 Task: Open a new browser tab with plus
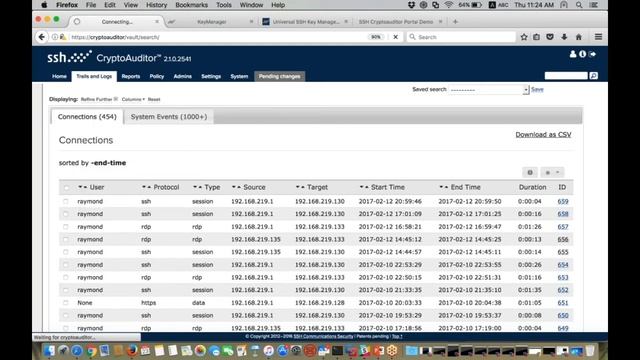455,22
